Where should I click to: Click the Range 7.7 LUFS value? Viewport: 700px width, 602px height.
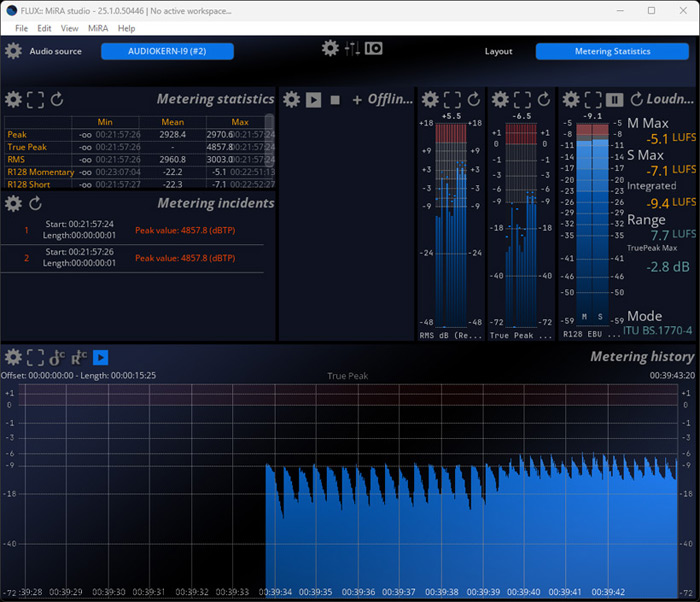click(673, 234)
